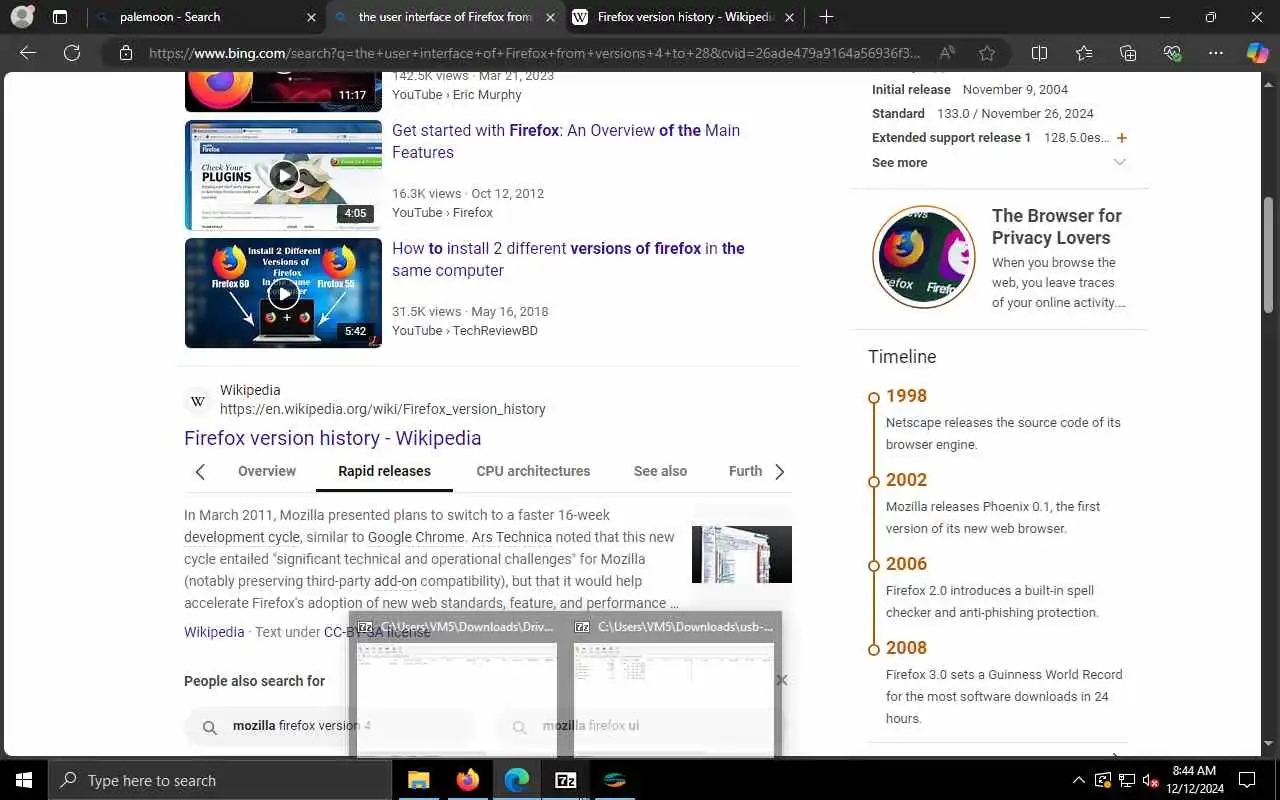The height and width of the screenshot is (800, 1280).
Task: Open File Explorer from the taskbar
Action: coord(418,780)
